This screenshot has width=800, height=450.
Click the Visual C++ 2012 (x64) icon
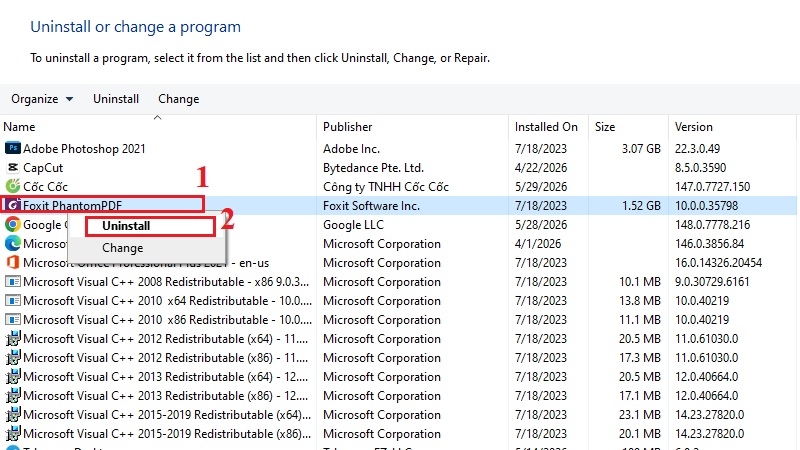point(13,339)
